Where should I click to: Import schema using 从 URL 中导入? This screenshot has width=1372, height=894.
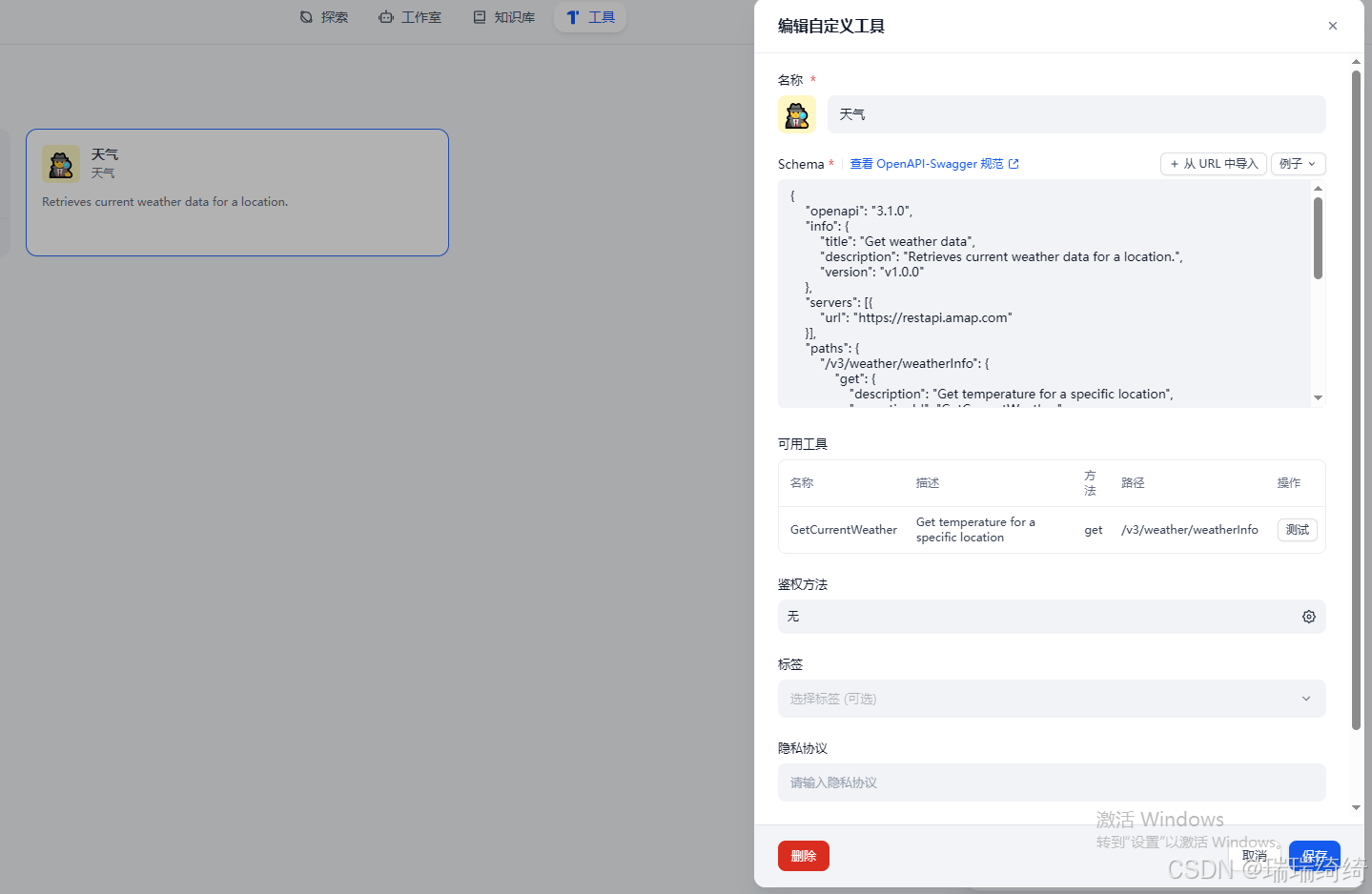tap(1213, 163)
